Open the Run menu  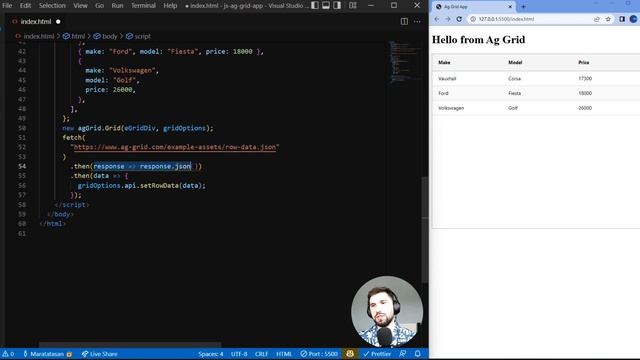point(118,6)
